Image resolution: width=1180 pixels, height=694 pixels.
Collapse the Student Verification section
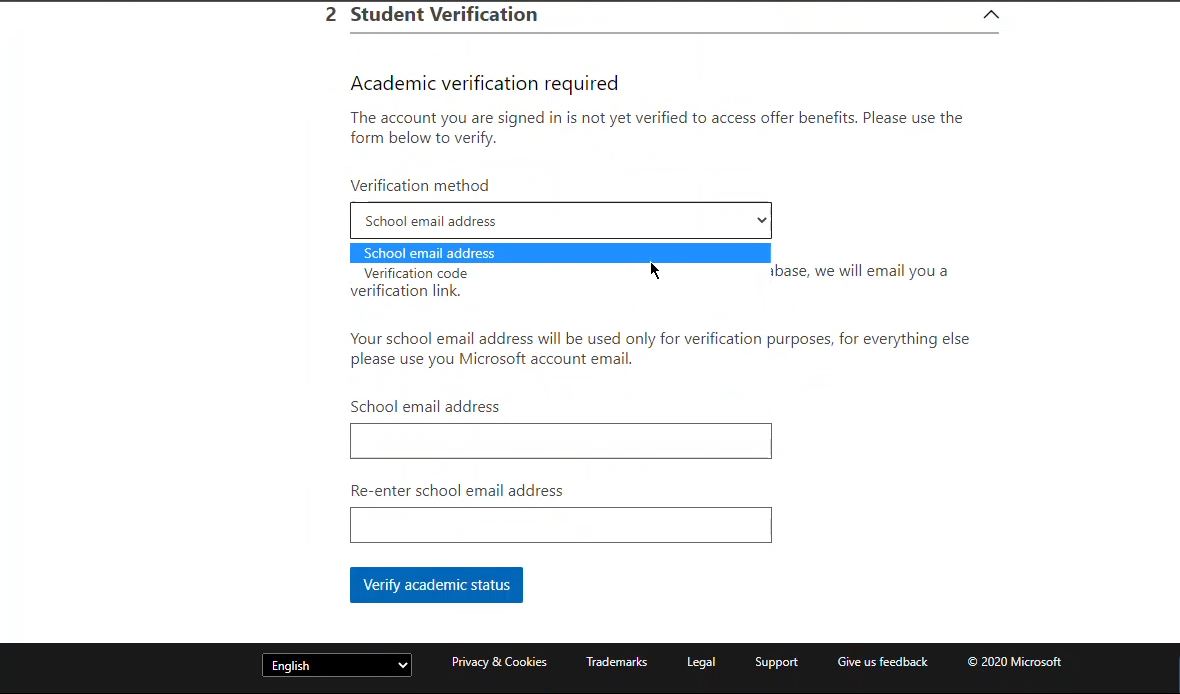(991, 14)
